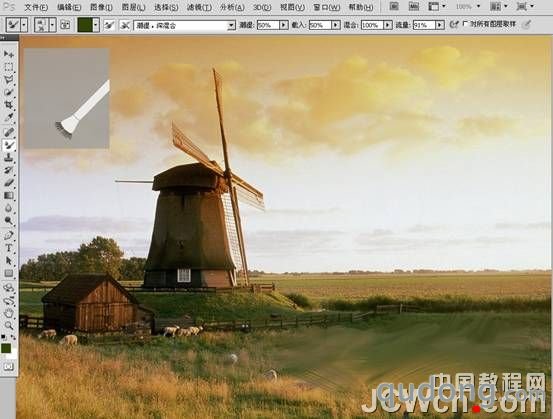Toggle Quick Mask mode

(x=8, y=367)
